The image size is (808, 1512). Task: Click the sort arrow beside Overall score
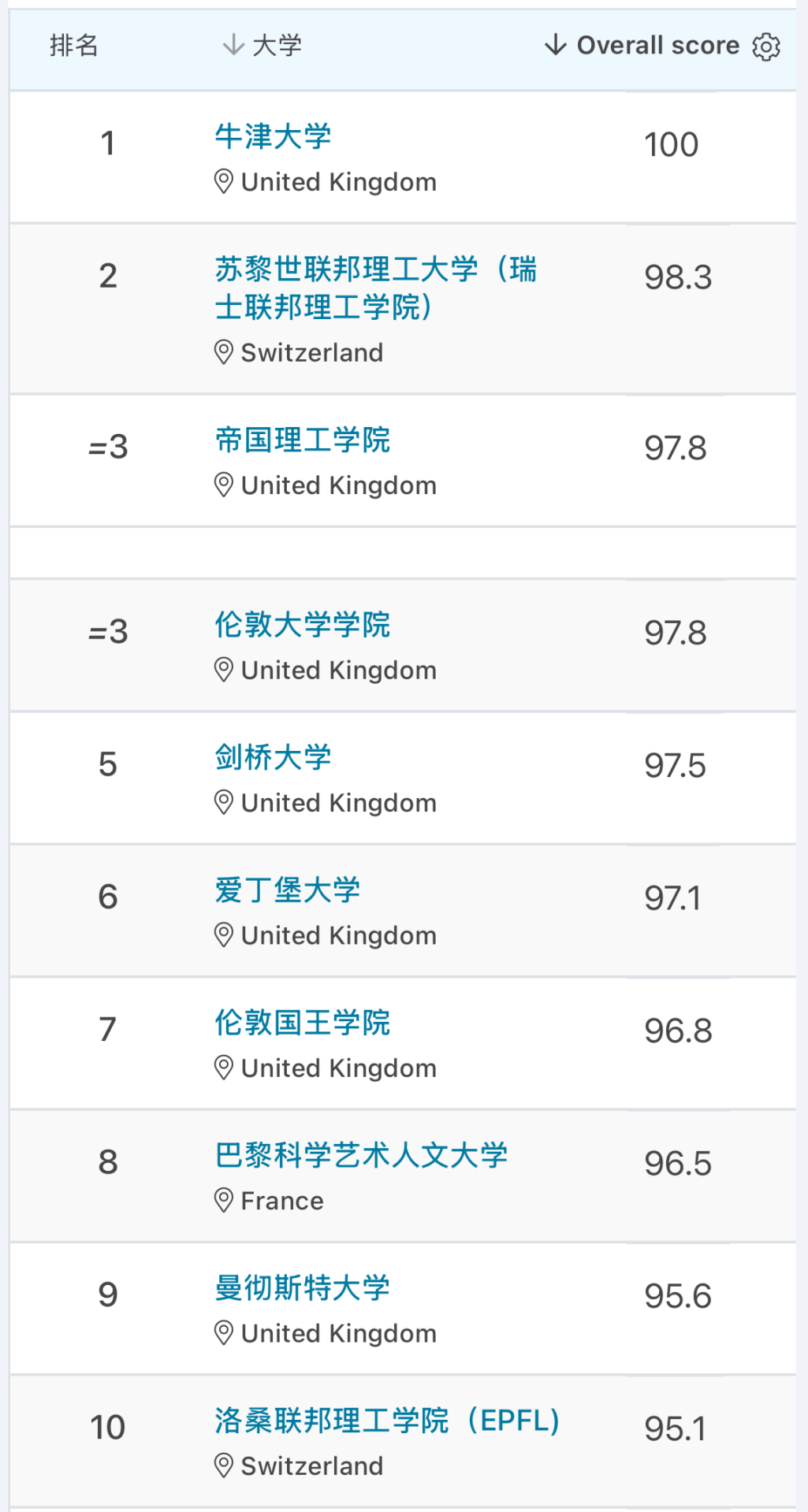point(555,45)
